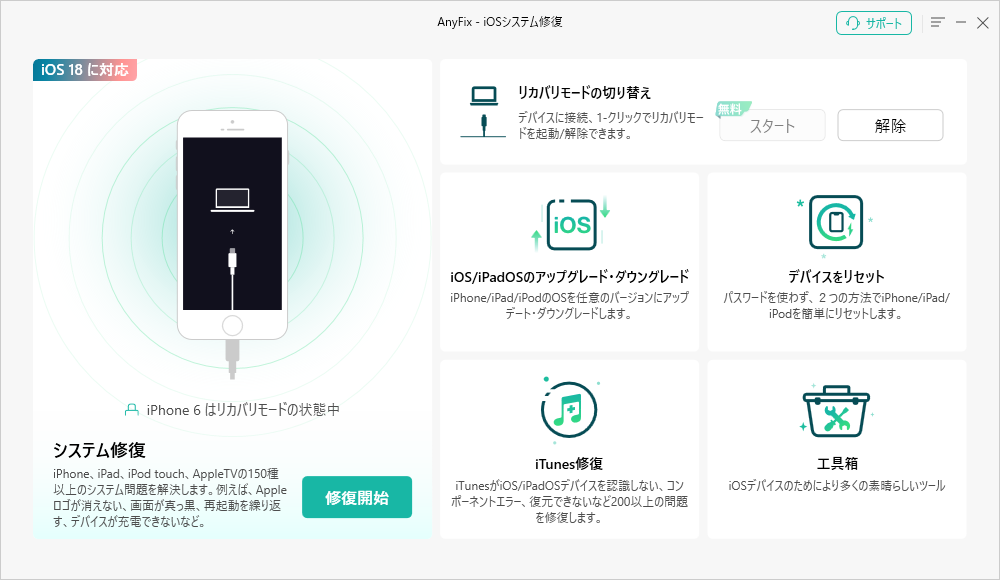Click the grayed-out スタート button
The width and height of the screenshot is (1000, 580).
point(771,125)
